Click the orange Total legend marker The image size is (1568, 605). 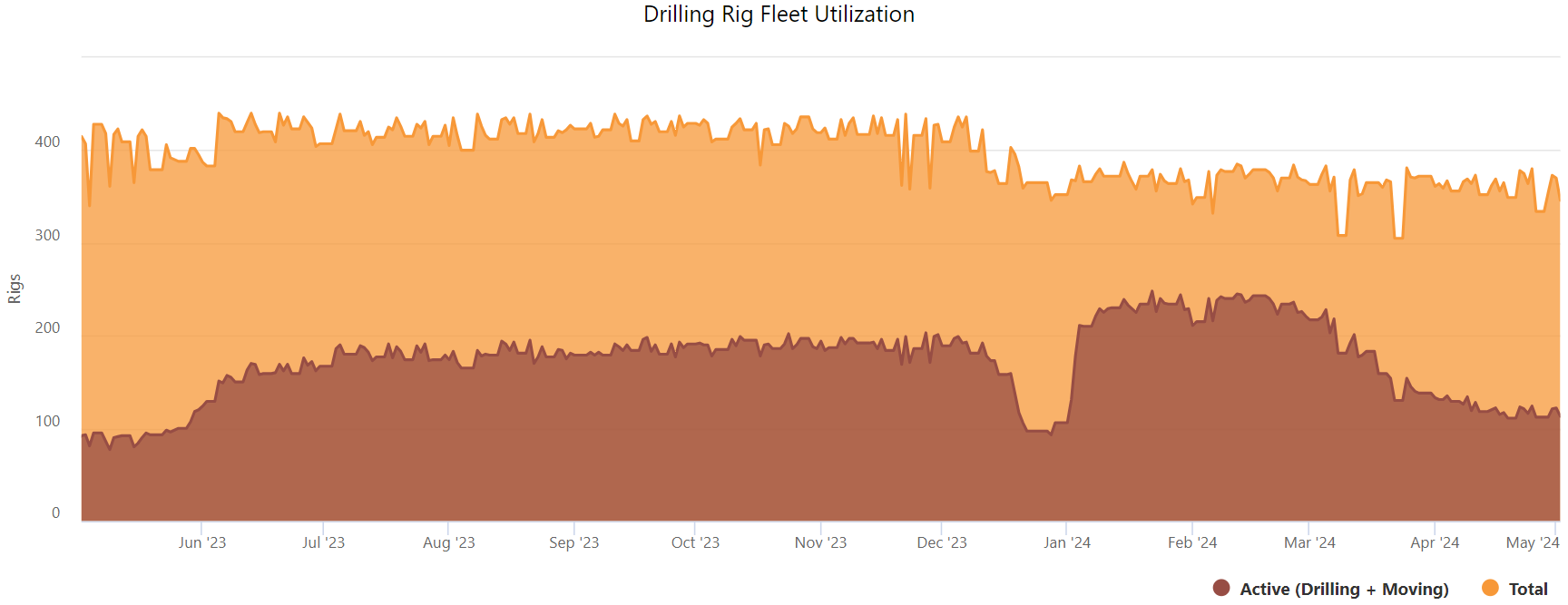[x=1490, y=589]
